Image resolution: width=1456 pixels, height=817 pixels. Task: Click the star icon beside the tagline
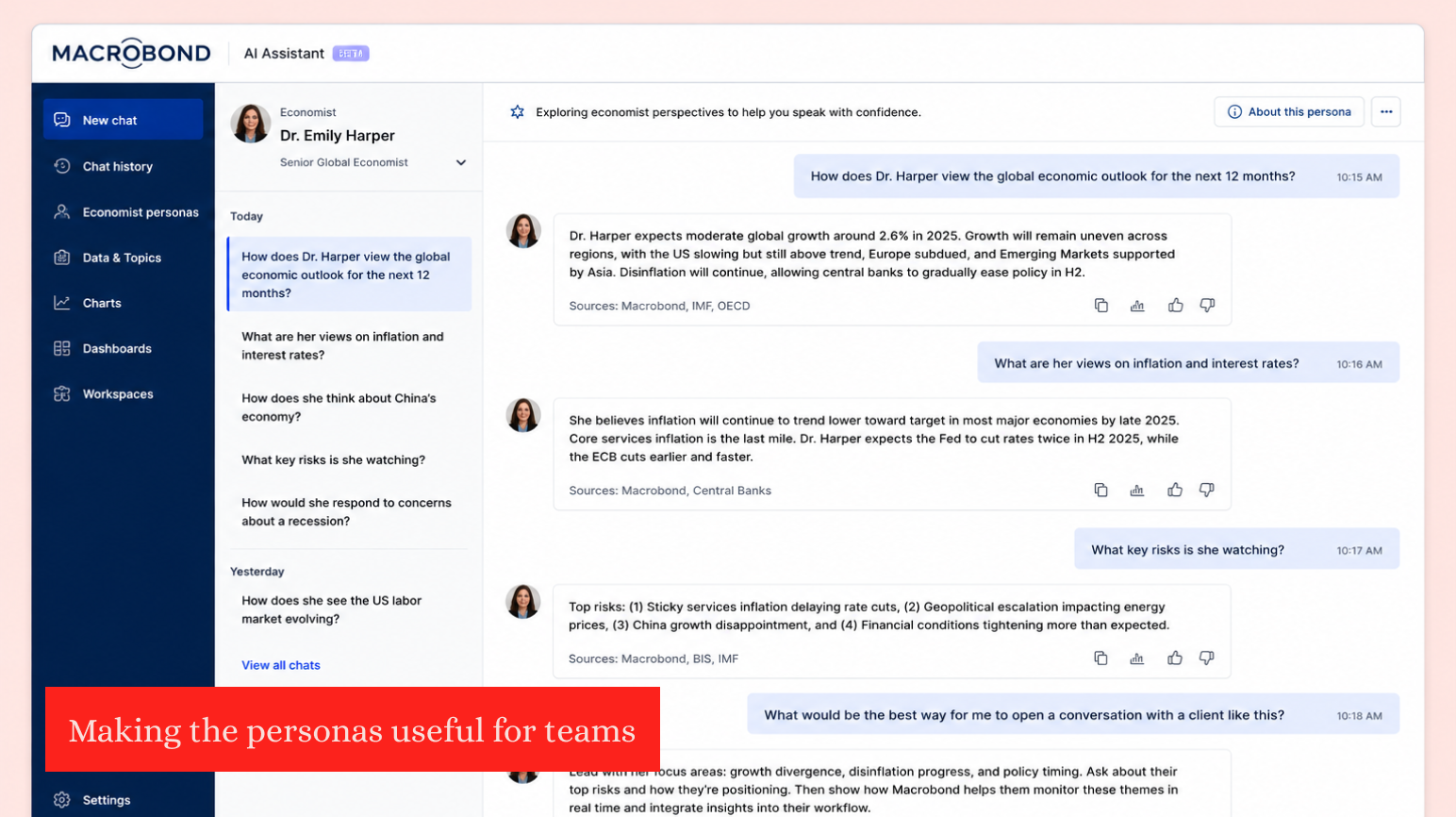tap(518, 112)
